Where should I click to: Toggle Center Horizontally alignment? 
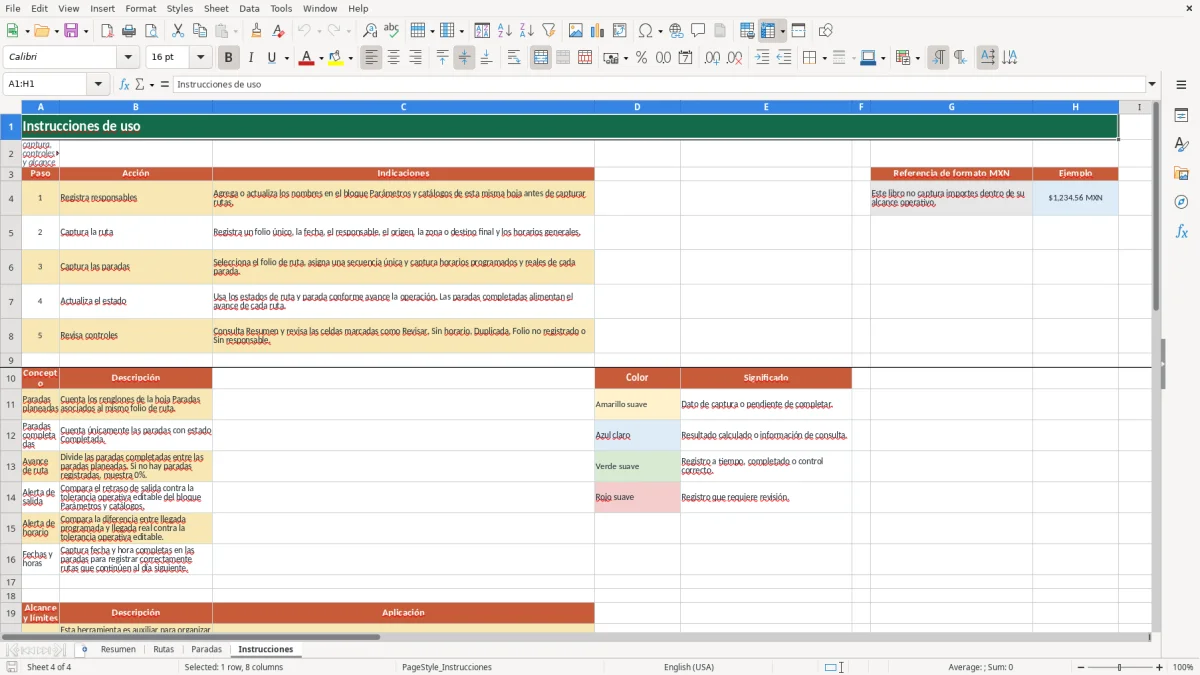coord(394,58)
